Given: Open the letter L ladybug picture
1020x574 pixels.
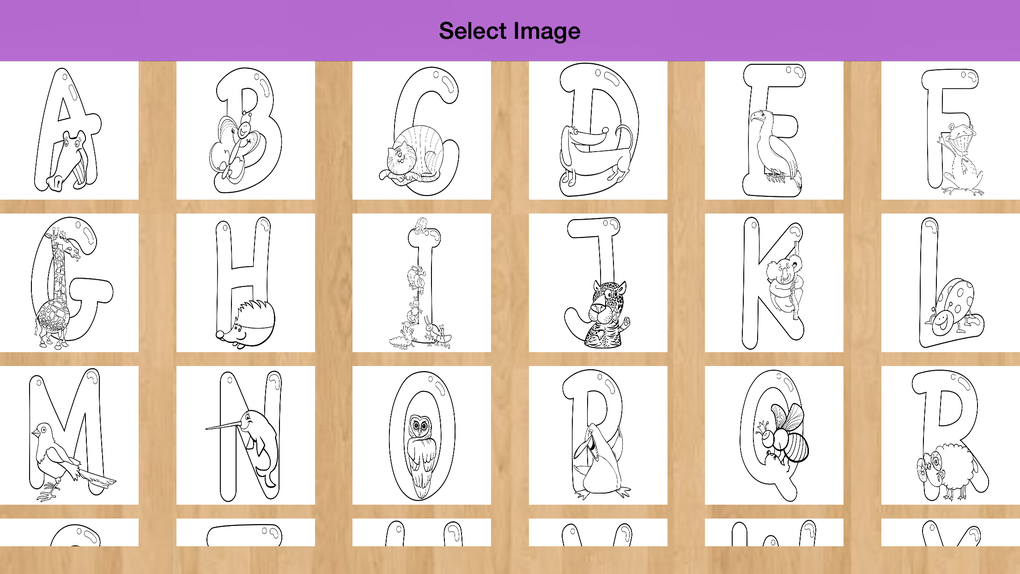Looking at the screenshot, I should [x=950, y=282].
